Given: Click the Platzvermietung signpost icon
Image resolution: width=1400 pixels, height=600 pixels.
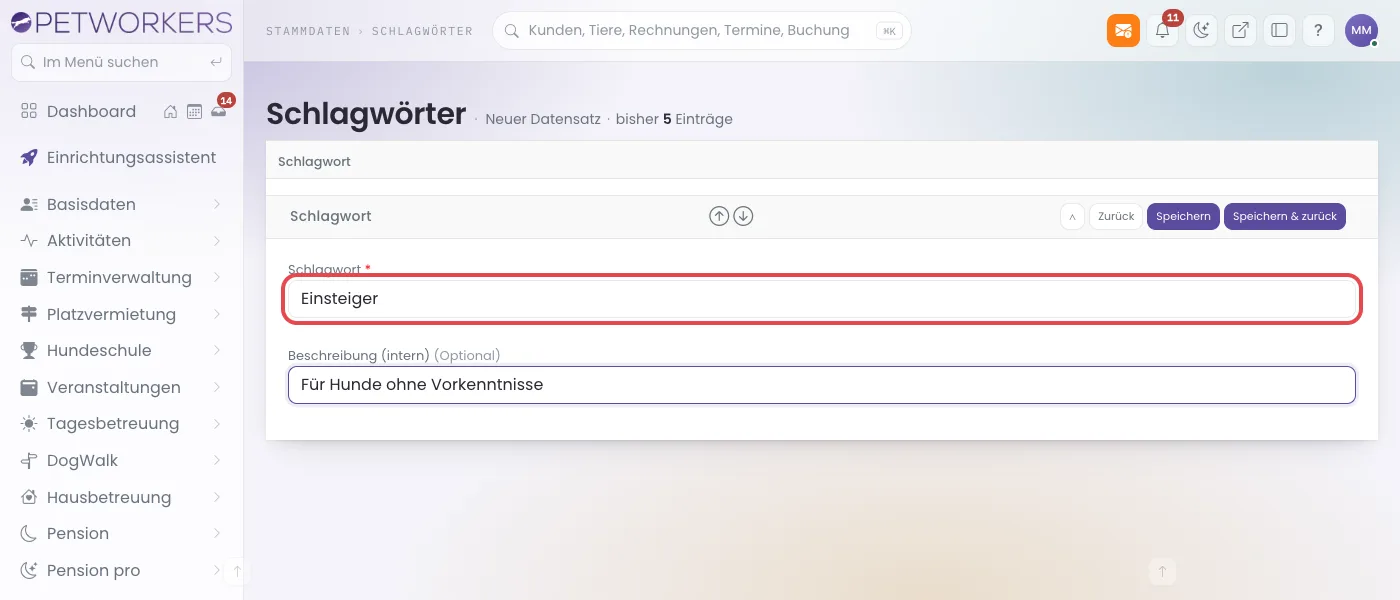Looking at the screenshot, I should 29,314.
